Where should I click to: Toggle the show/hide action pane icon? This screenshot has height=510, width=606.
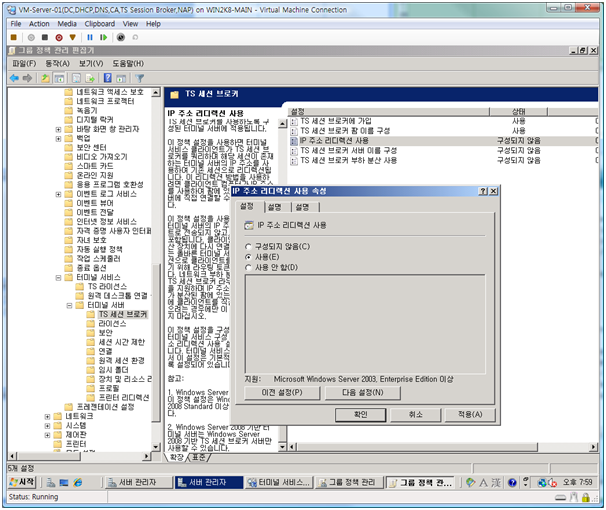click(x=121, y=78)
